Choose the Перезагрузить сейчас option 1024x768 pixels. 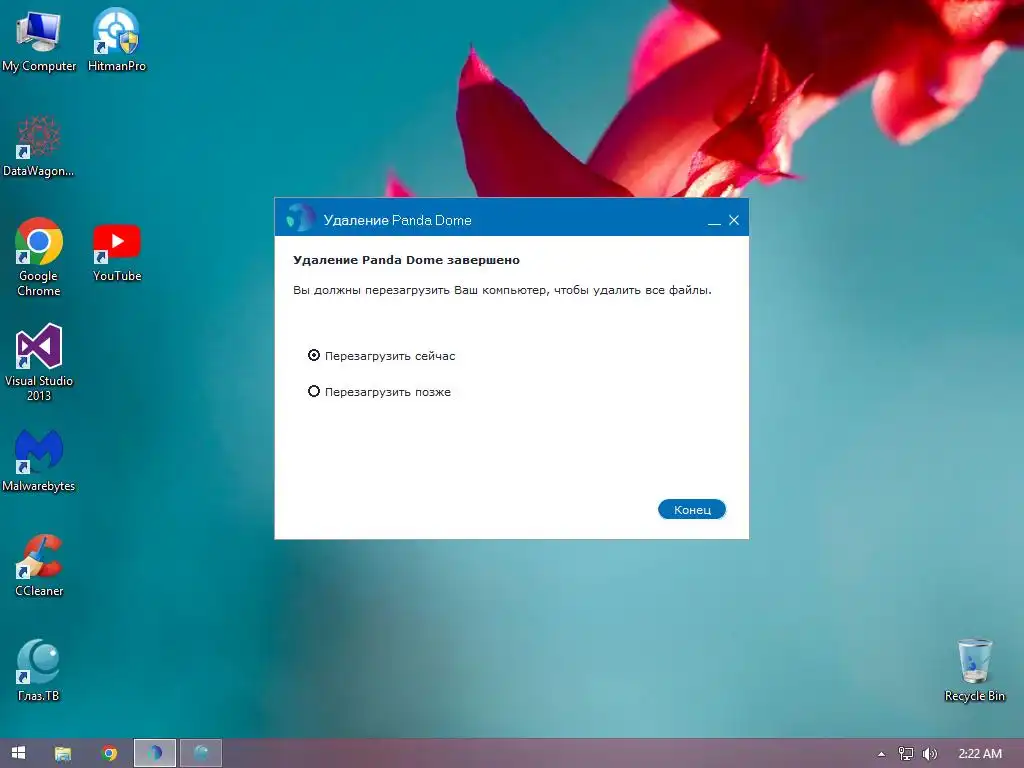coord(381,355)
